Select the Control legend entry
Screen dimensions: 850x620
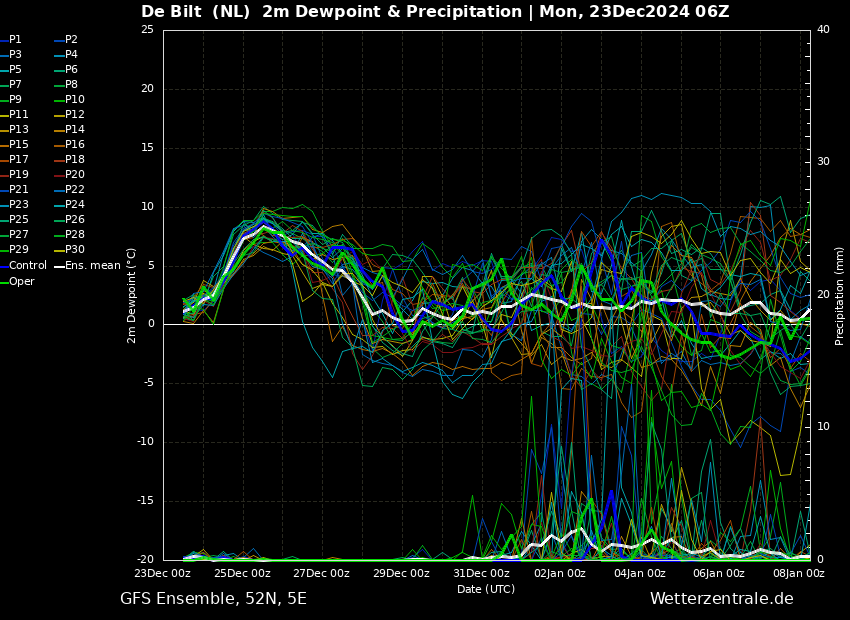(24, 266)
